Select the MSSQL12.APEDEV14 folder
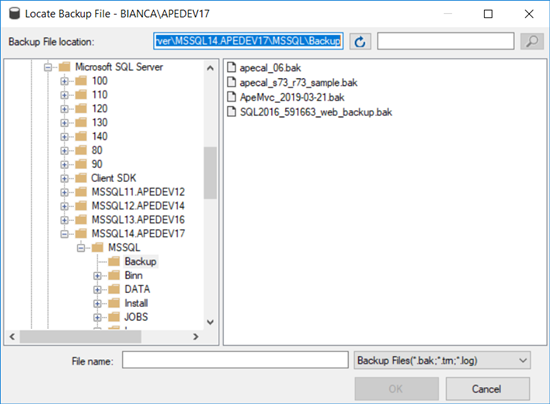The width and height of the screenshot is (550, 404). (x=138, y=206)
